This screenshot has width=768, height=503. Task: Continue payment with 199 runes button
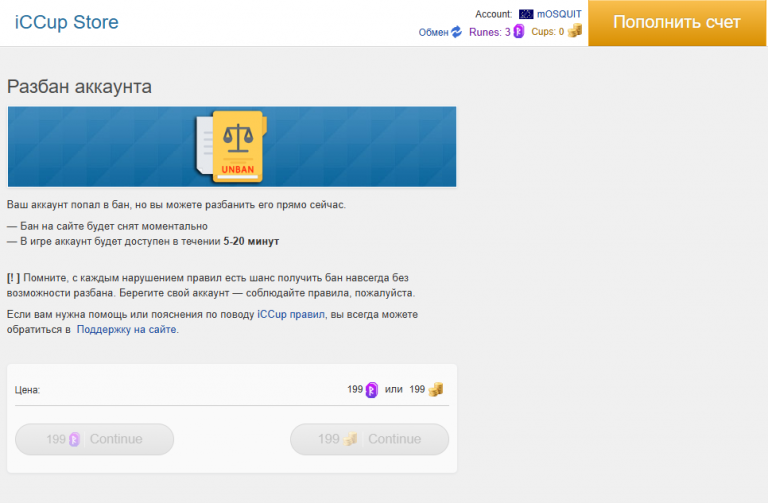[x=95, y=439]
